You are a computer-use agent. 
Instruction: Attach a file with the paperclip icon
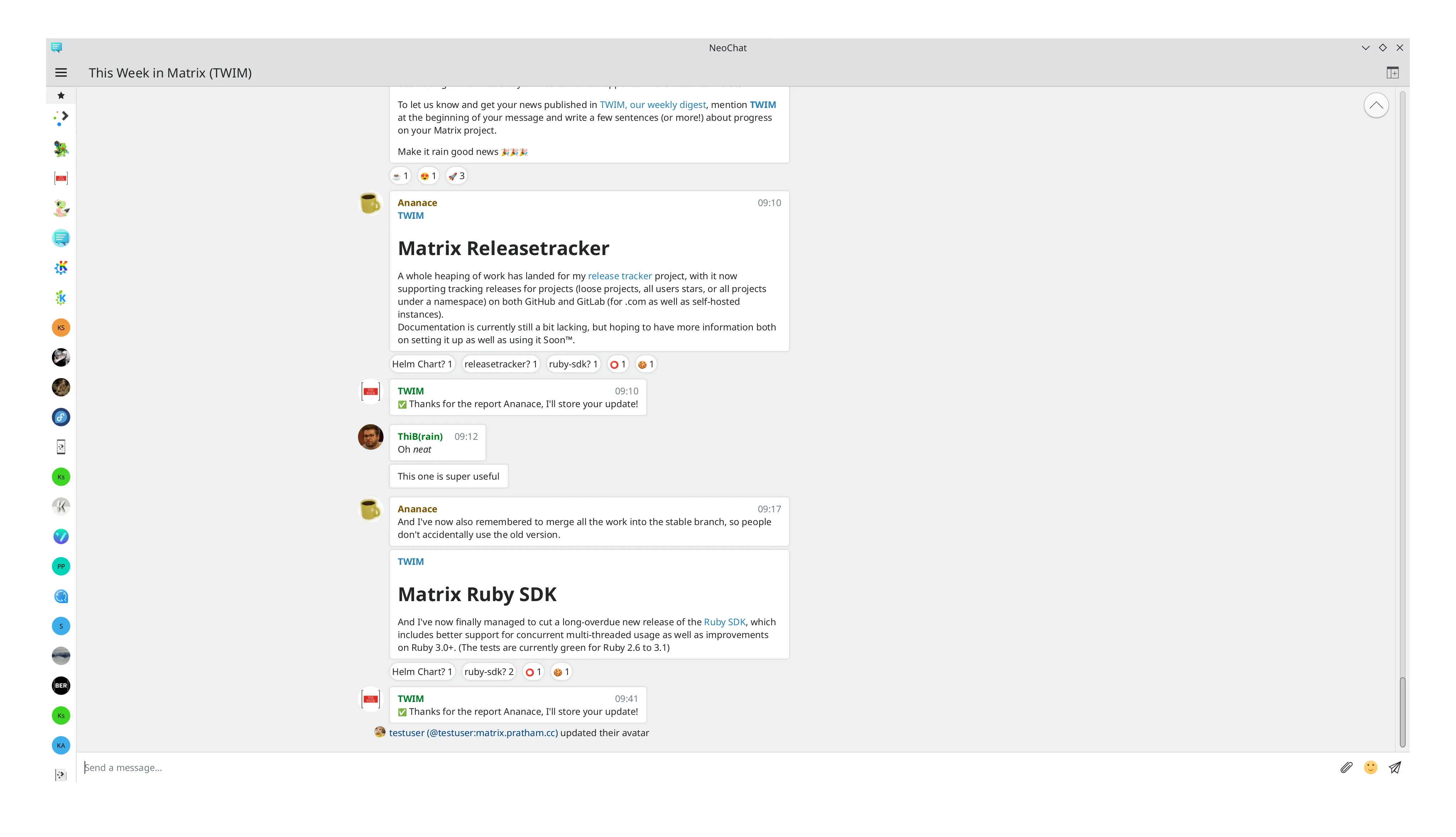point(1346,767)
